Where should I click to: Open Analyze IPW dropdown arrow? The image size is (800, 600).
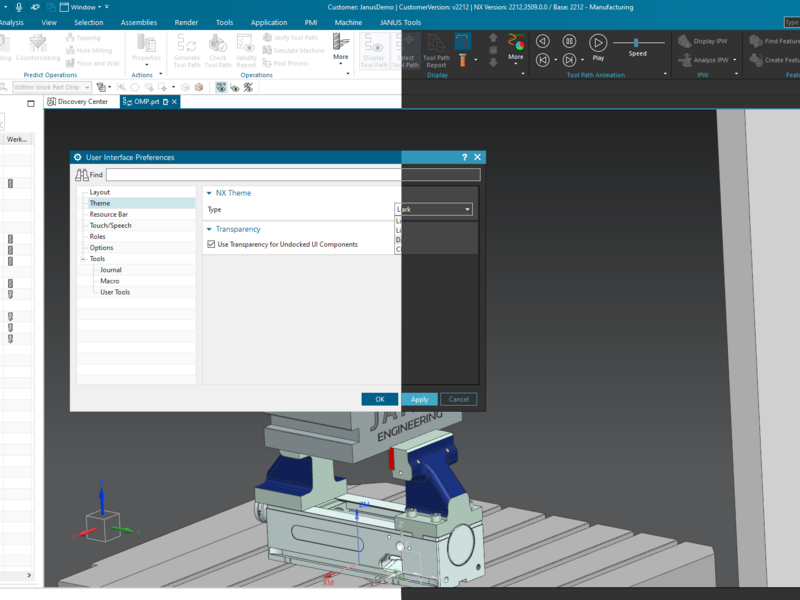pos(735,60)
